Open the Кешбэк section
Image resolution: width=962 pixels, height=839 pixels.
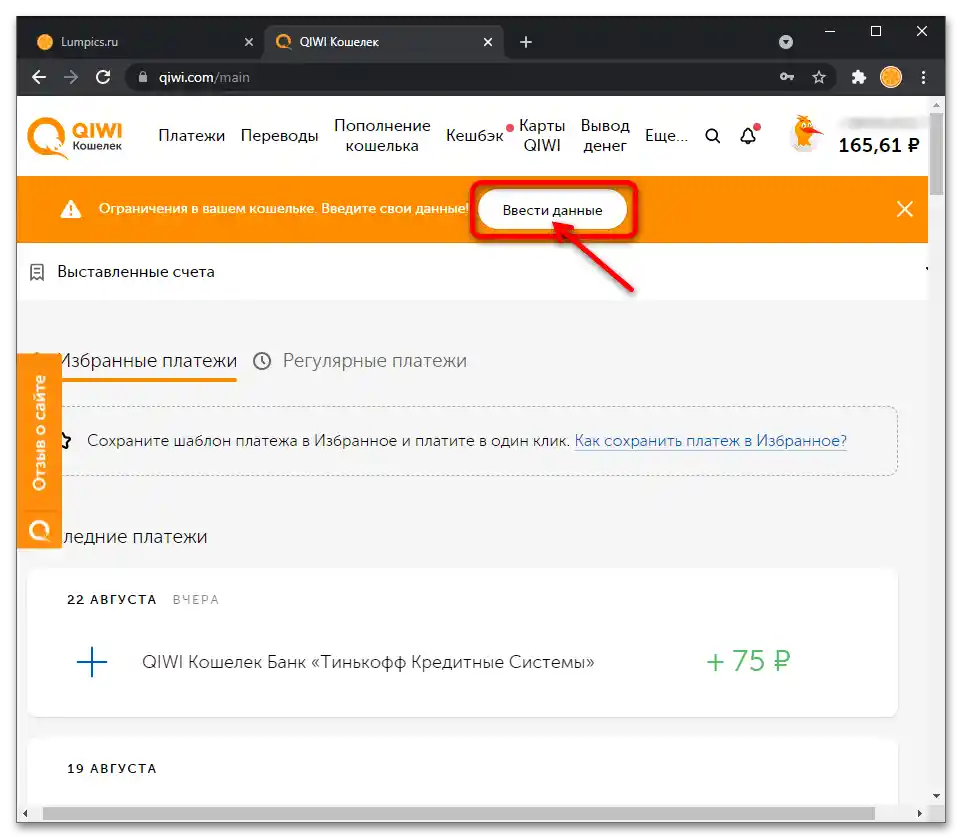[474, 136]
